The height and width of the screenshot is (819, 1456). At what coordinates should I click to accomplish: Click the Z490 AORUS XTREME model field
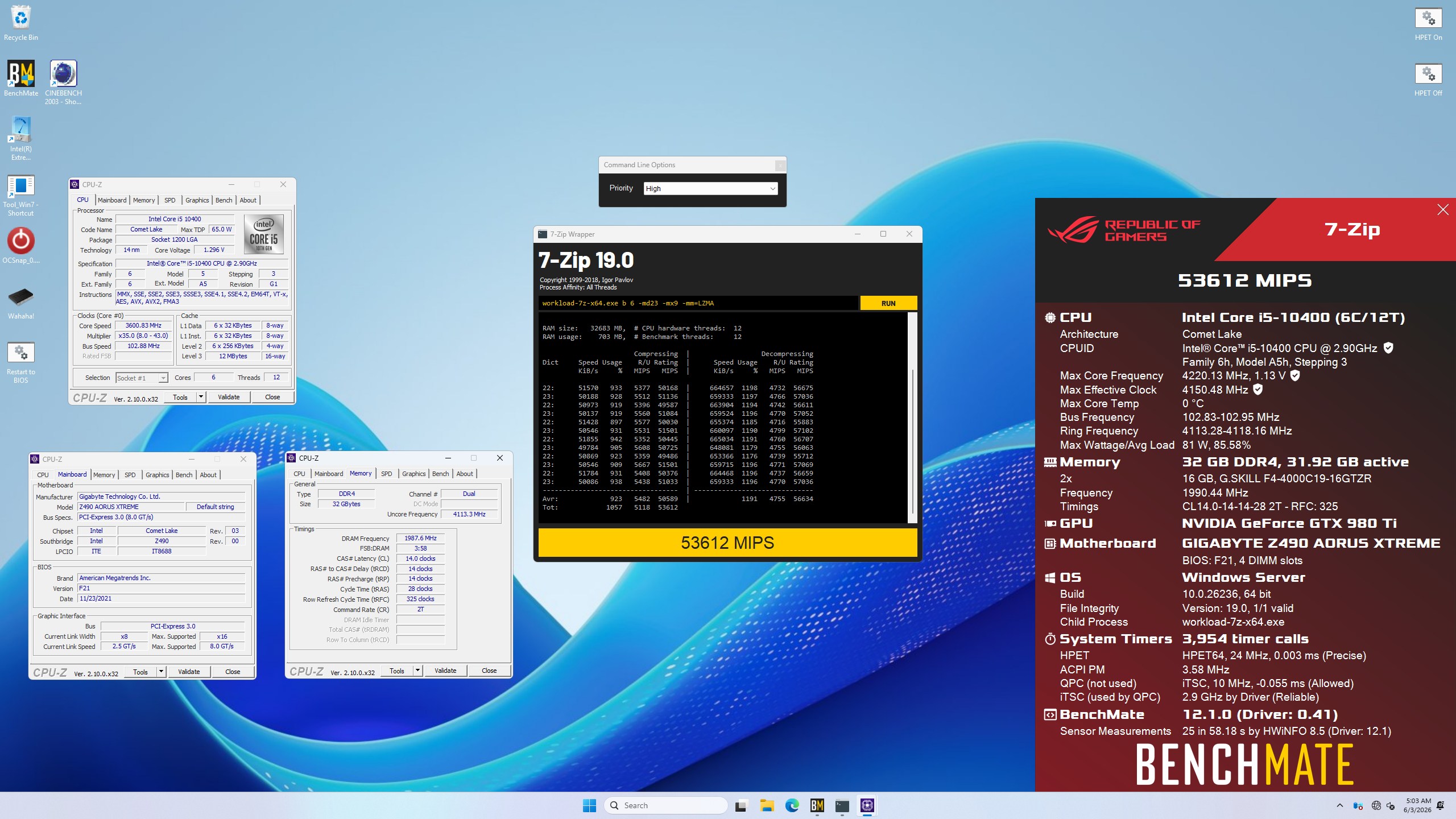pyautogui.click(x=131, y=507)
